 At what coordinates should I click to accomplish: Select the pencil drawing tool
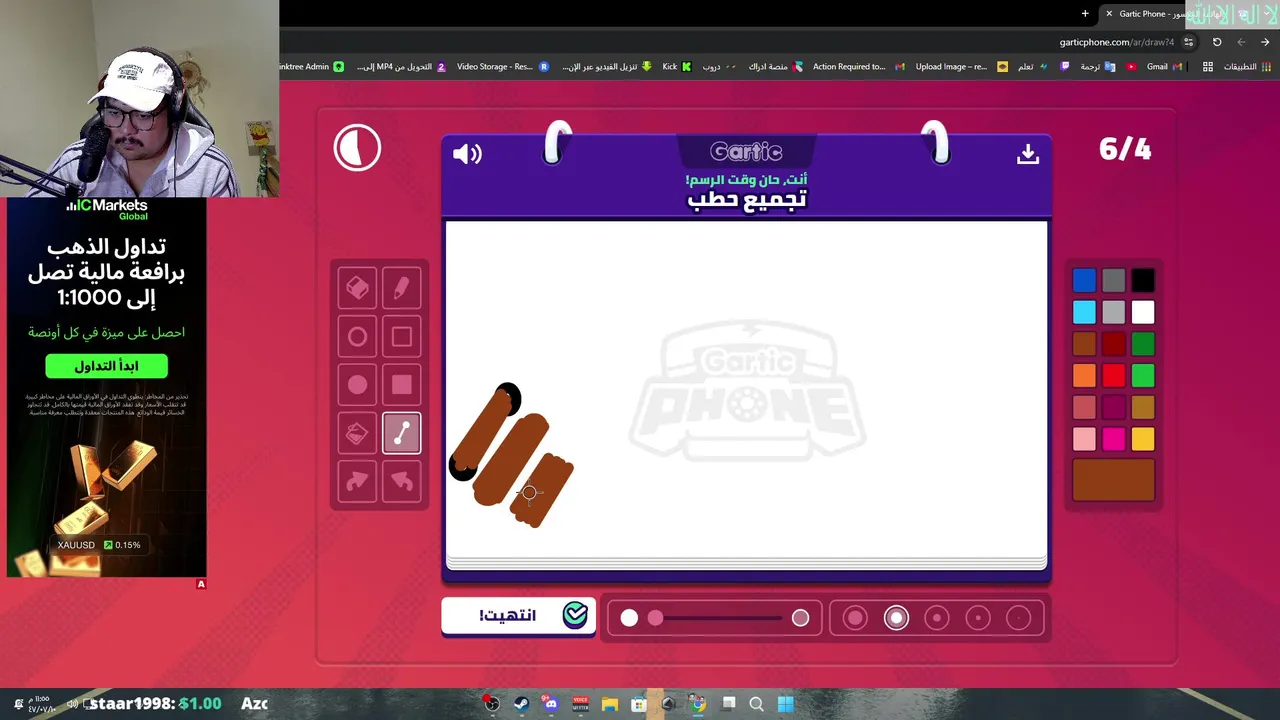pyautogui.click(x=401, y=288)
